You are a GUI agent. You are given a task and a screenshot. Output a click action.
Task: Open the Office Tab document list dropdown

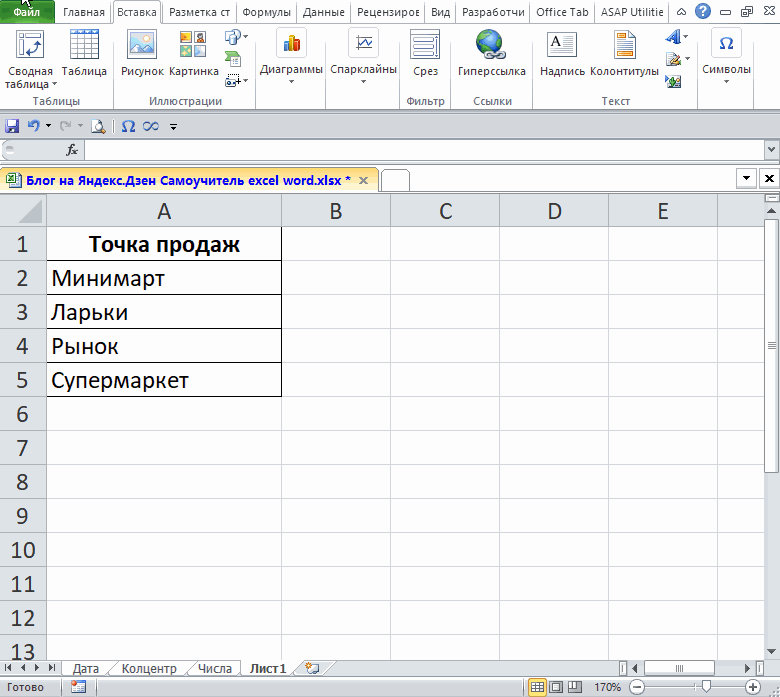746,178
